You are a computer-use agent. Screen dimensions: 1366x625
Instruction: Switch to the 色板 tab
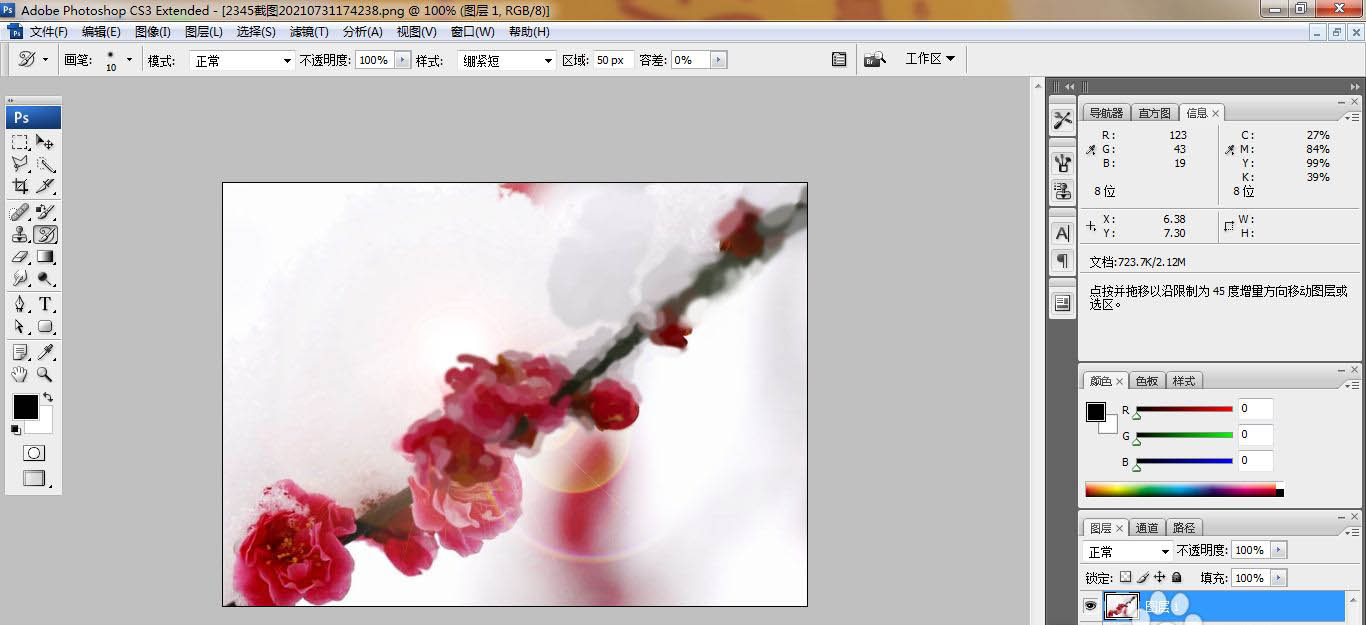pos(1147,381)
